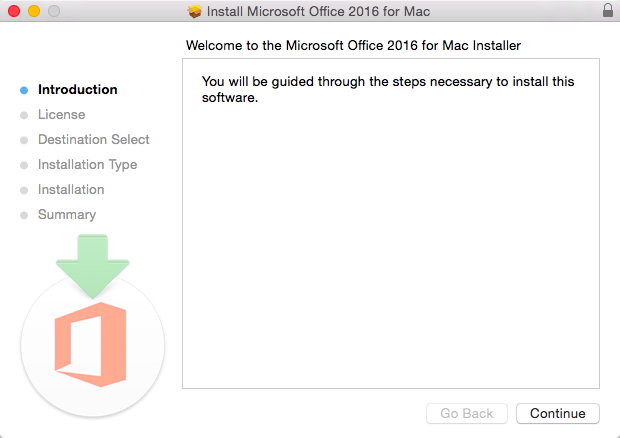Screen dimensions: 620x438
Task: Click the lock icon in the title bar
Action: (x=608, y=11)
